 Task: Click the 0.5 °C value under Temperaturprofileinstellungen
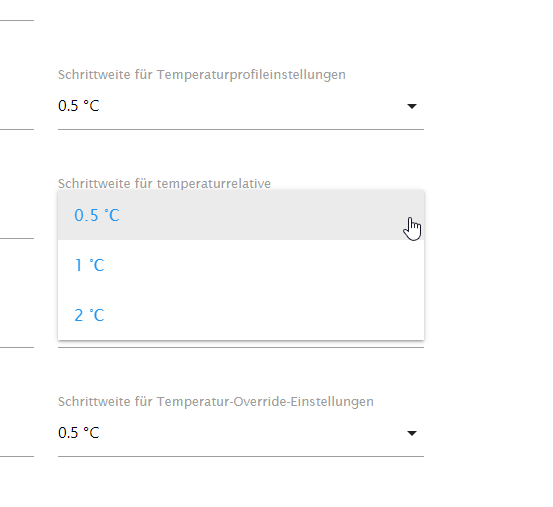(79, 106)
